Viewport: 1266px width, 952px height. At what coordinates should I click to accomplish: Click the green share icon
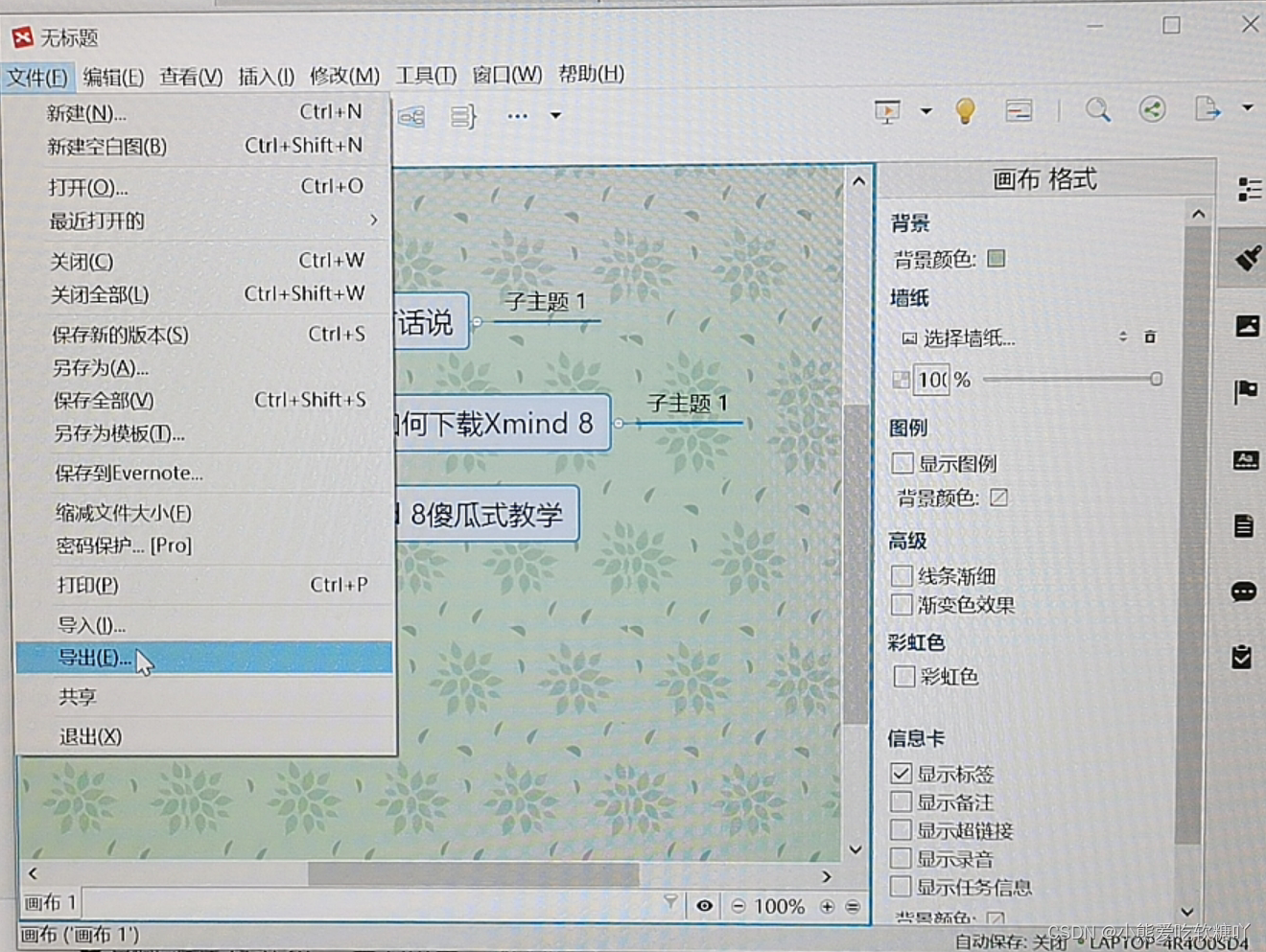[1152, 109]
